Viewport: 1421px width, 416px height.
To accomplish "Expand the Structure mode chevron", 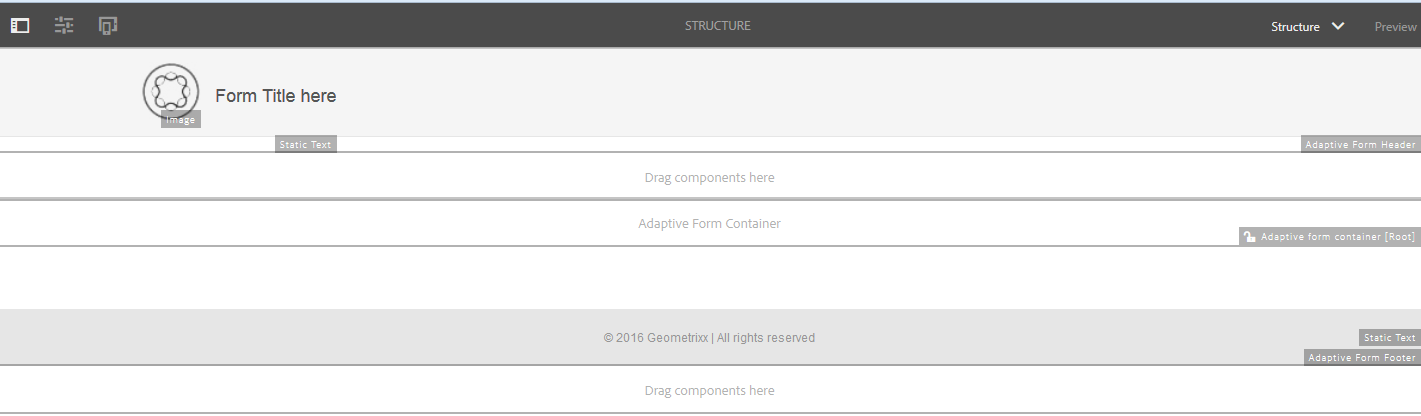I will tap(1338, 26).
